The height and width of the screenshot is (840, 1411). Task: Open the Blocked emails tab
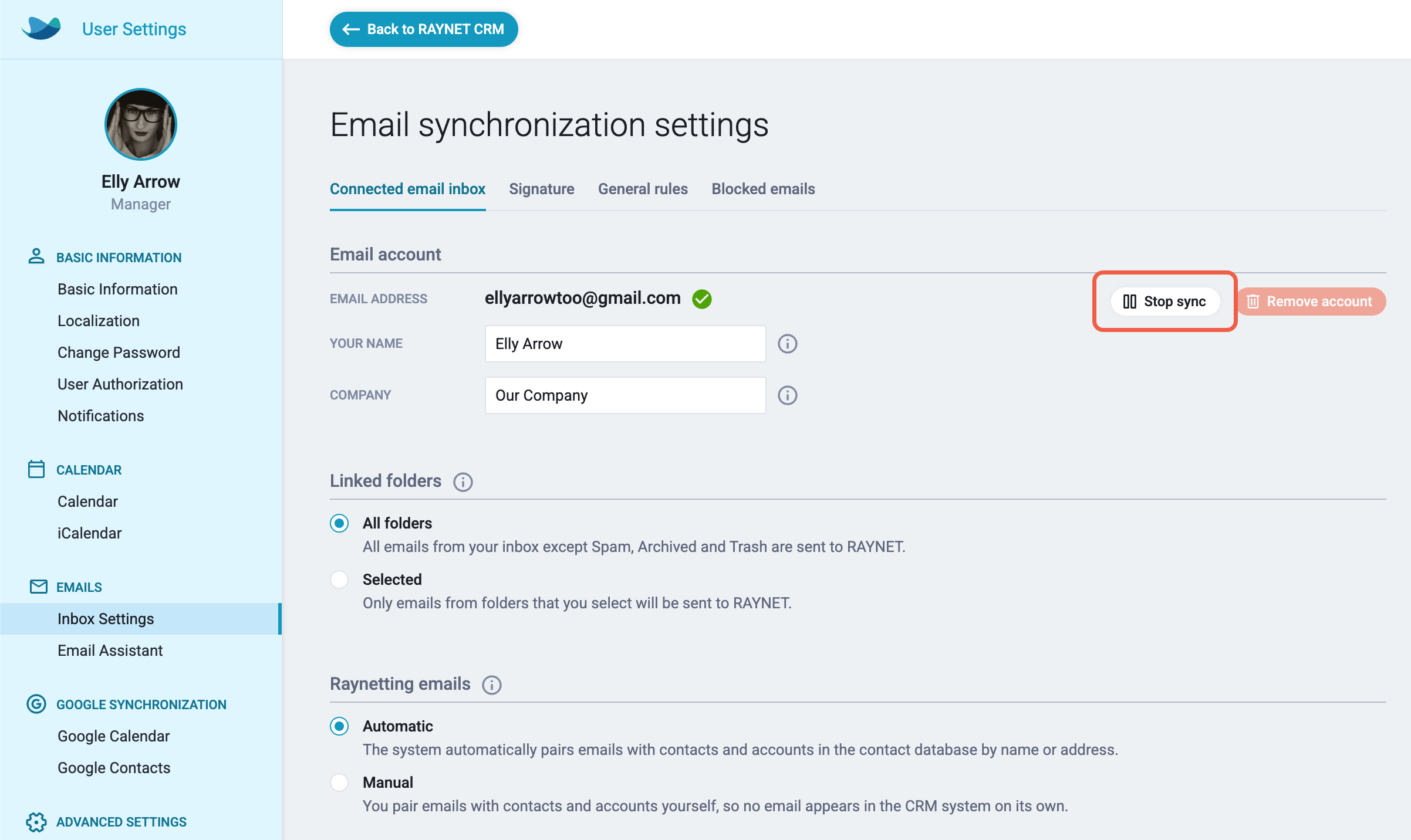tap(763, 189)
